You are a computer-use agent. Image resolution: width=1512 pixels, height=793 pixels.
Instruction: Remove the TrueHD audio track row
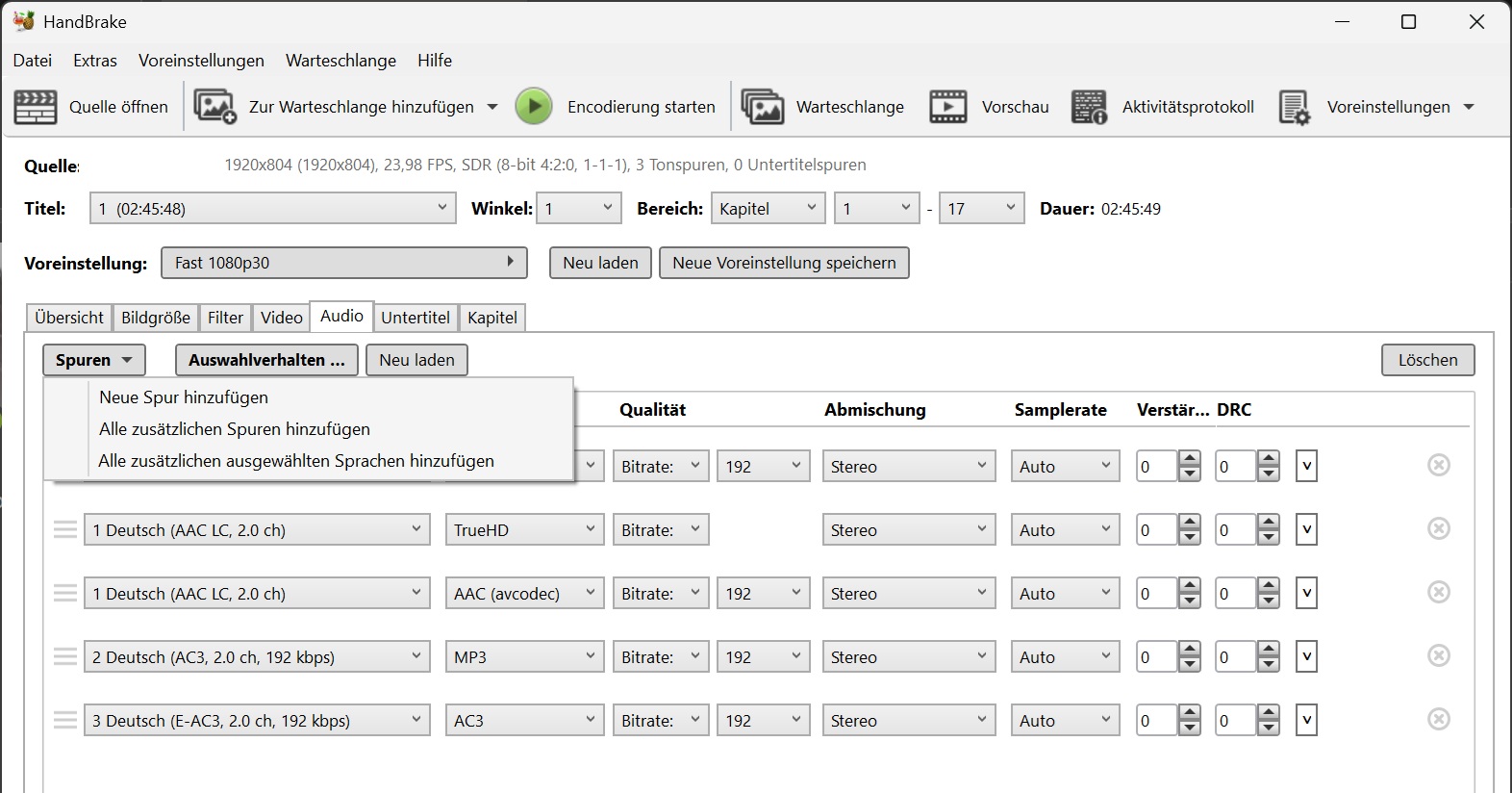(1439, 528)
